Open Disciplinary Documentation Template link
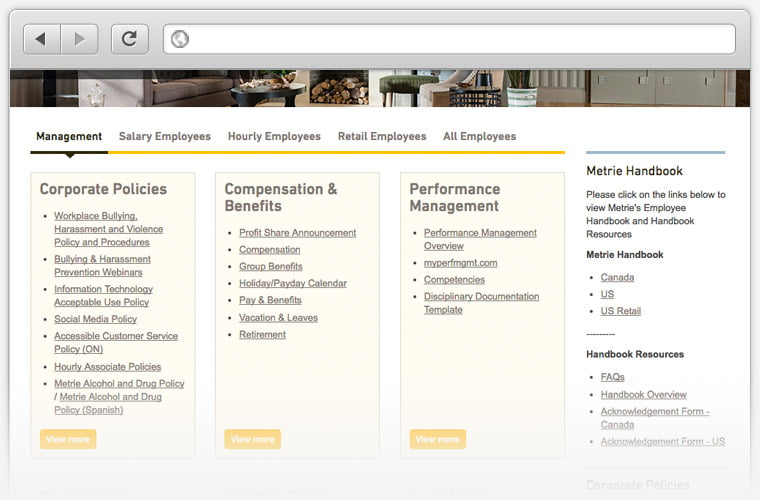The image size is (760, 500). point(481,303)
